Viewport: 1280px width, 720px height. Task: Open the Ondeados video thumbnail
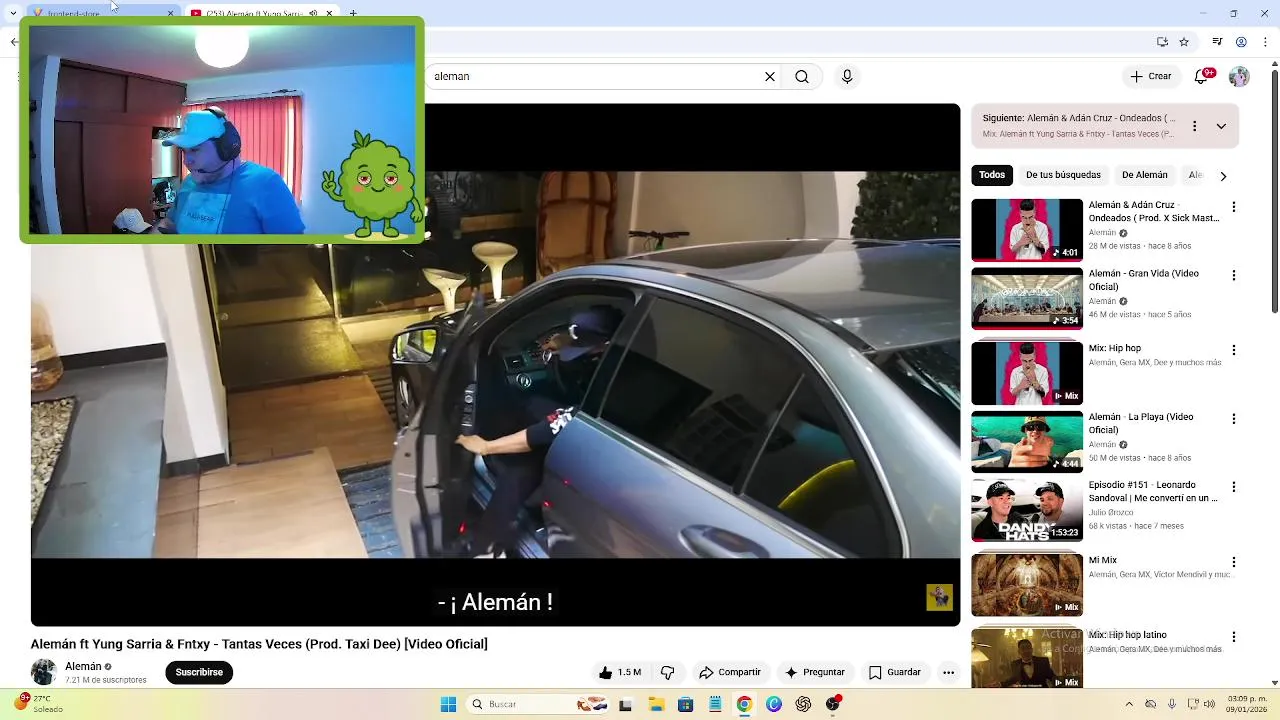pyautogui.click(x=1027, y=230)
